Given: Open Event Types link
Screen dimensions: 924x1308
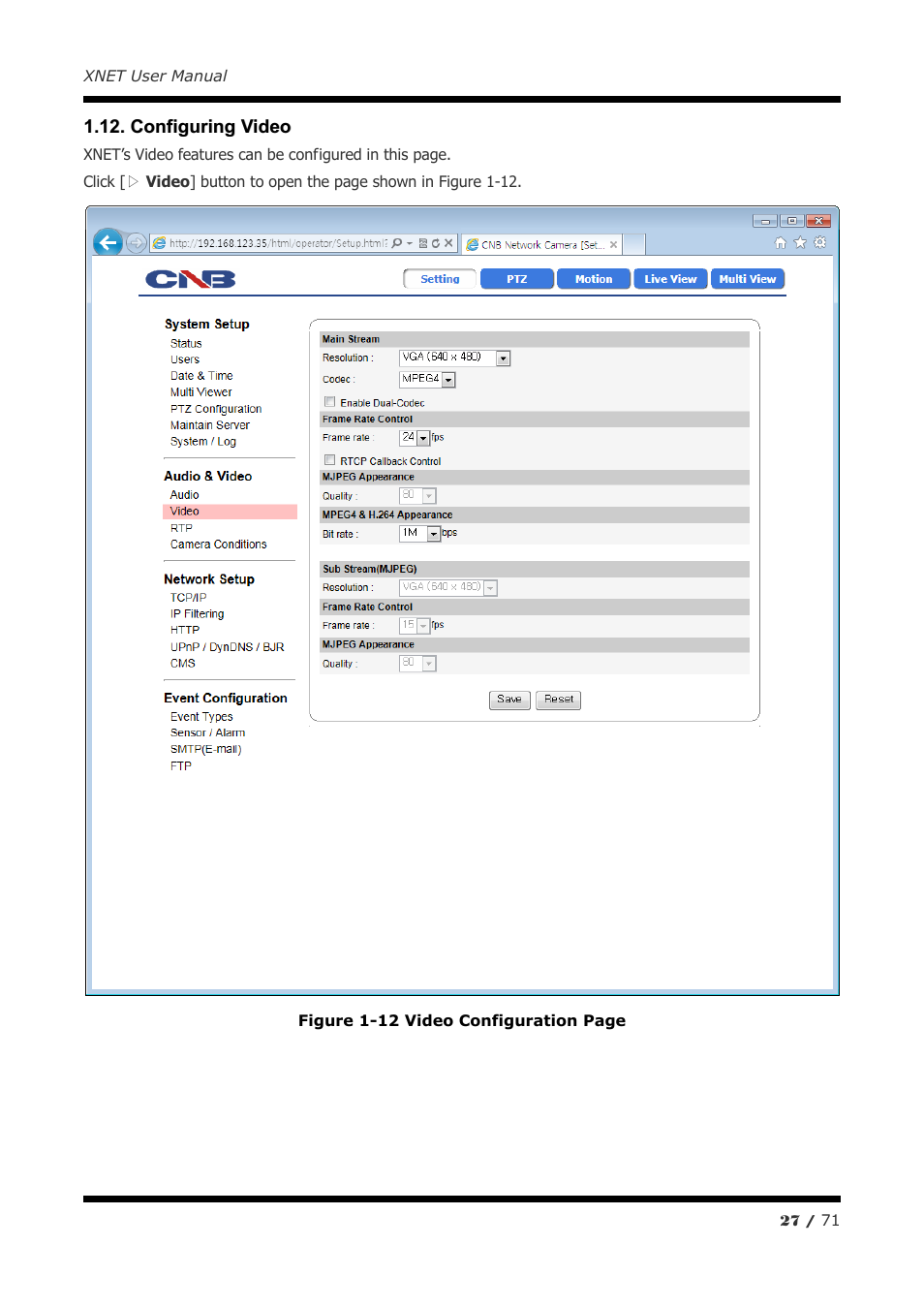Looking at the screenshot, I should 201,717.
